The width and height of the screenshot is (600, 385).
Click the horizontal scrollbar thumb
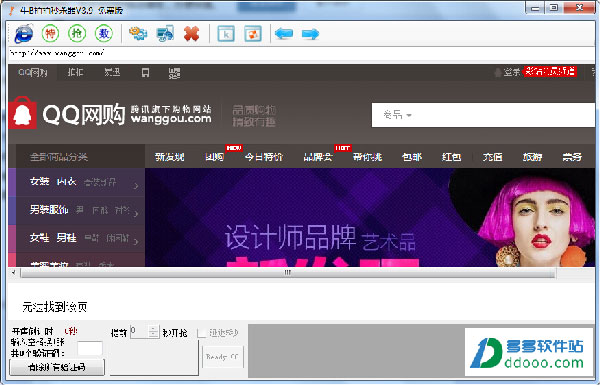click(287, 272)
